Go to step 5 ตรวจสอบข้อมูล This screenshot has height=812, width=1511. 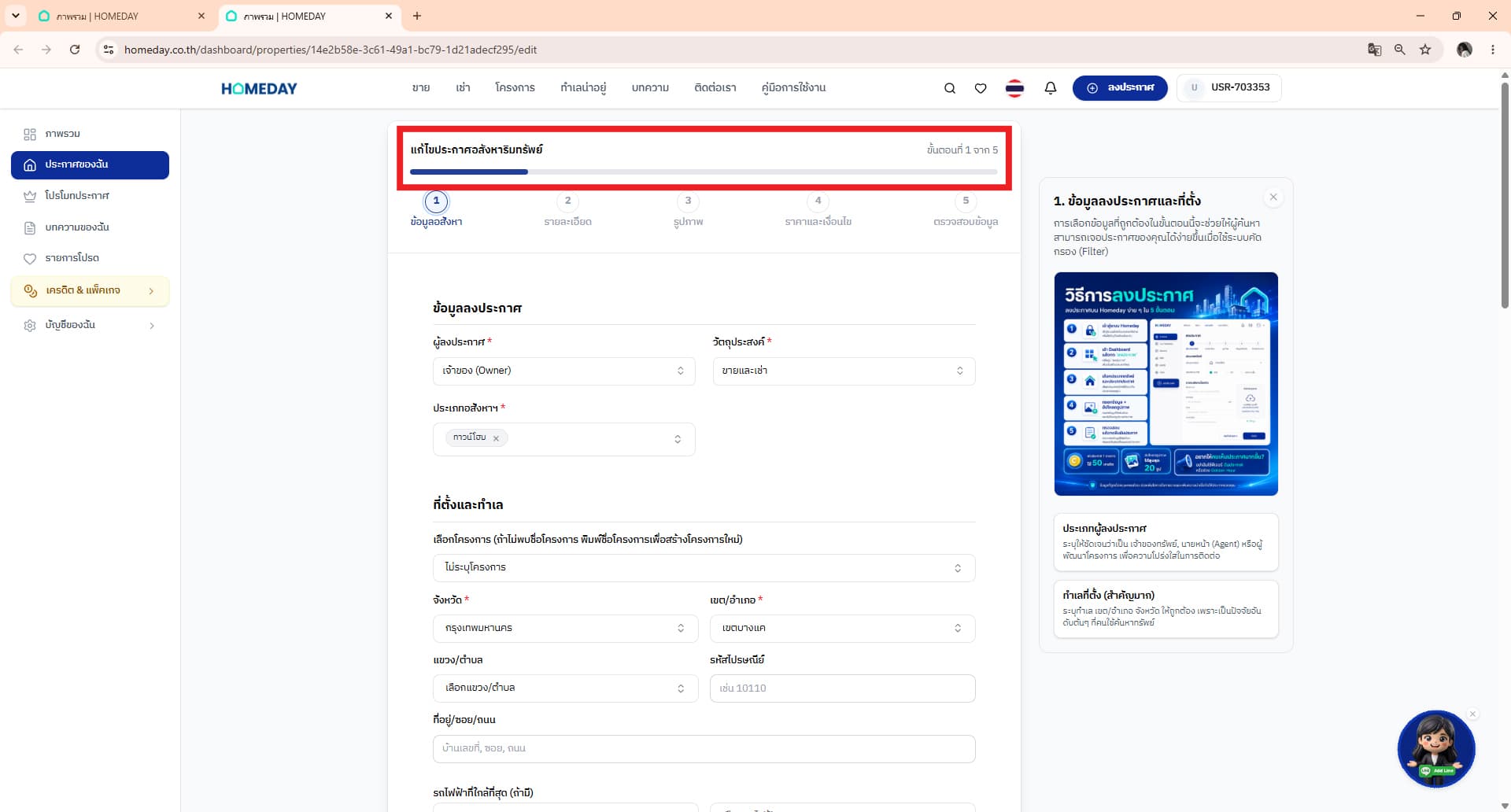click(x=966, y=209)
